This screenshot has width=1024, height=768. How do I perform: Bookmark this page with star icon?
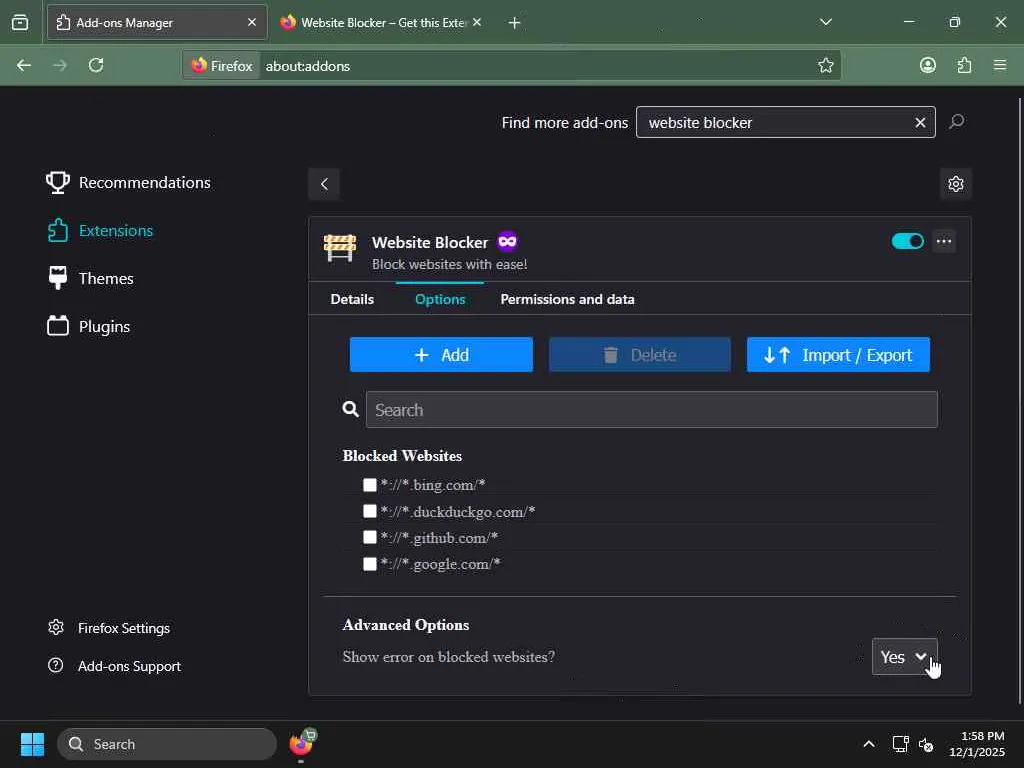pyautogui.click(x=825, y=65)
